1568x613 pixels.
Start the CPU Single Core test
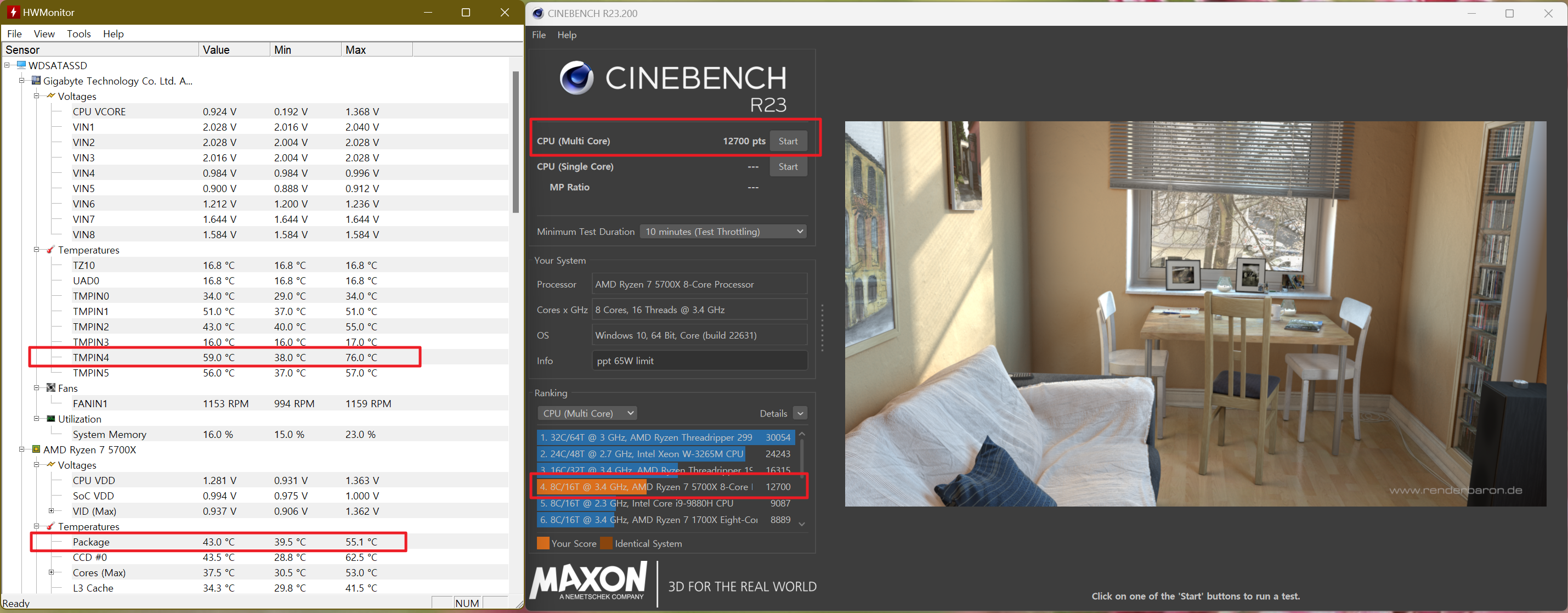point(788,167)
